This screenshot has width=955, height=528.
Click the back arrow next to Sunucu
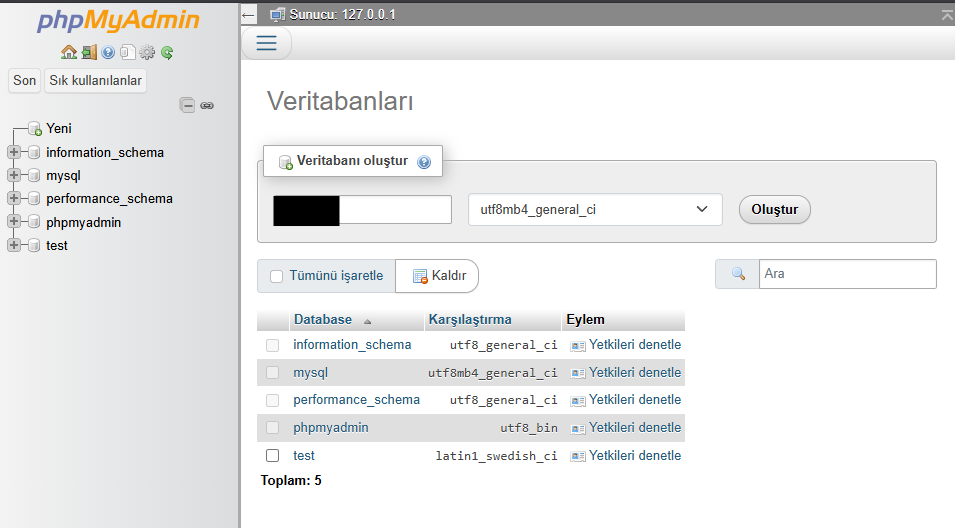[248, 15]
